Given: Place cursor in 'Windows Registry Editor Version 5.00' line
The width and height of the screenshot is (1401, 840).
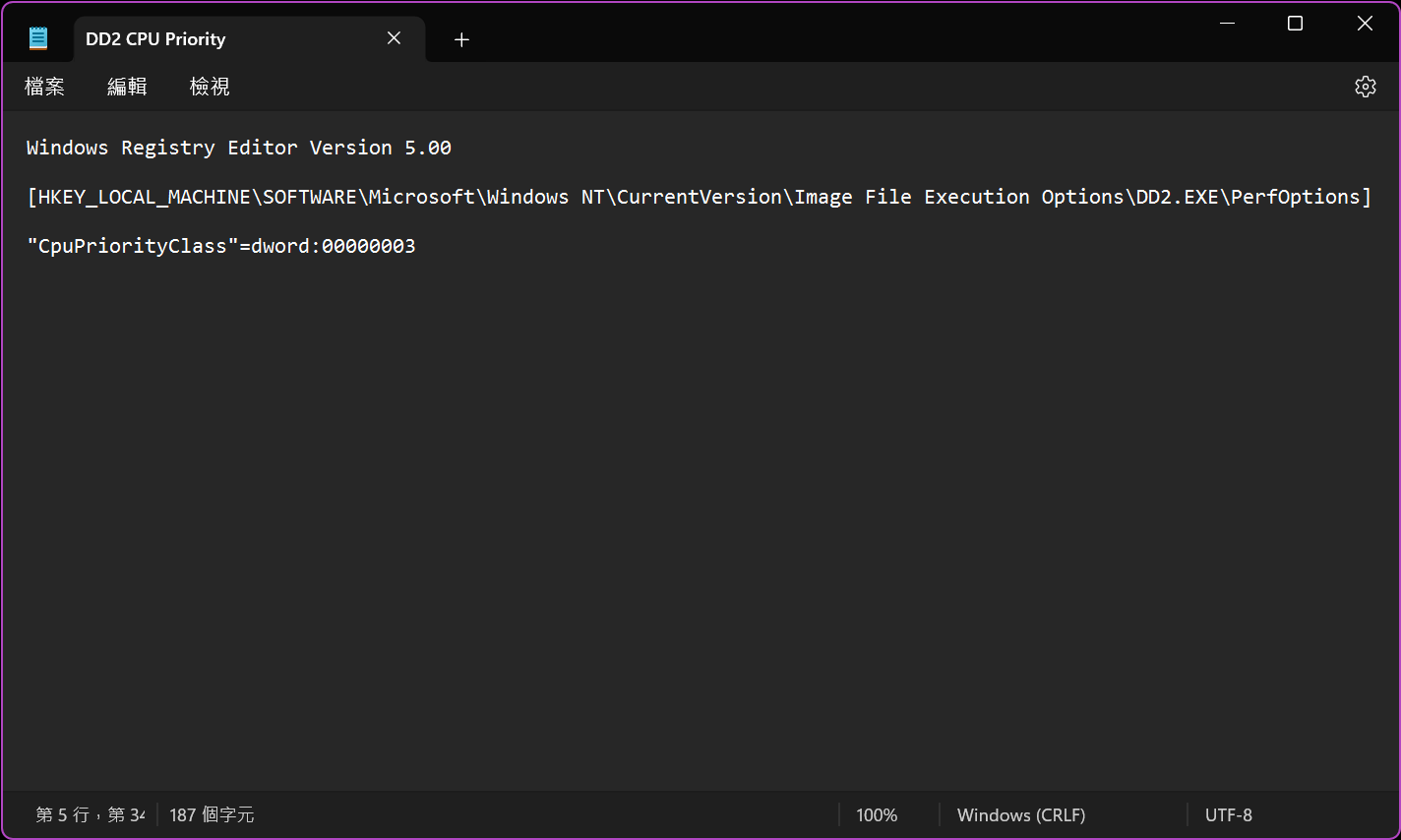Looking at the screenshot, I should click(x=238, y=148).
